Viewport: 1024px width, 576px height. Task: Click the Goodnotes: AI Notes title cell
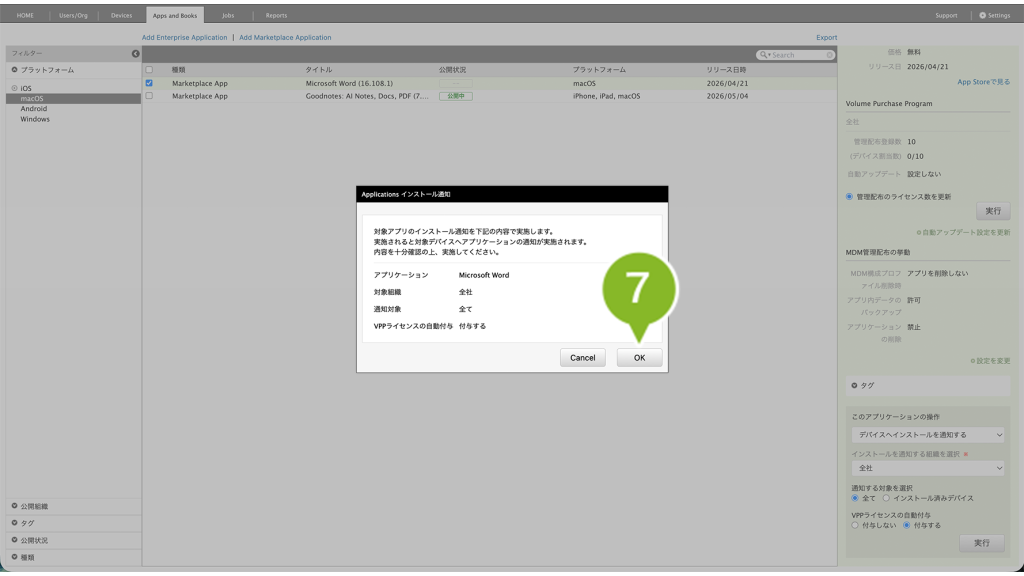coord(367,96)
